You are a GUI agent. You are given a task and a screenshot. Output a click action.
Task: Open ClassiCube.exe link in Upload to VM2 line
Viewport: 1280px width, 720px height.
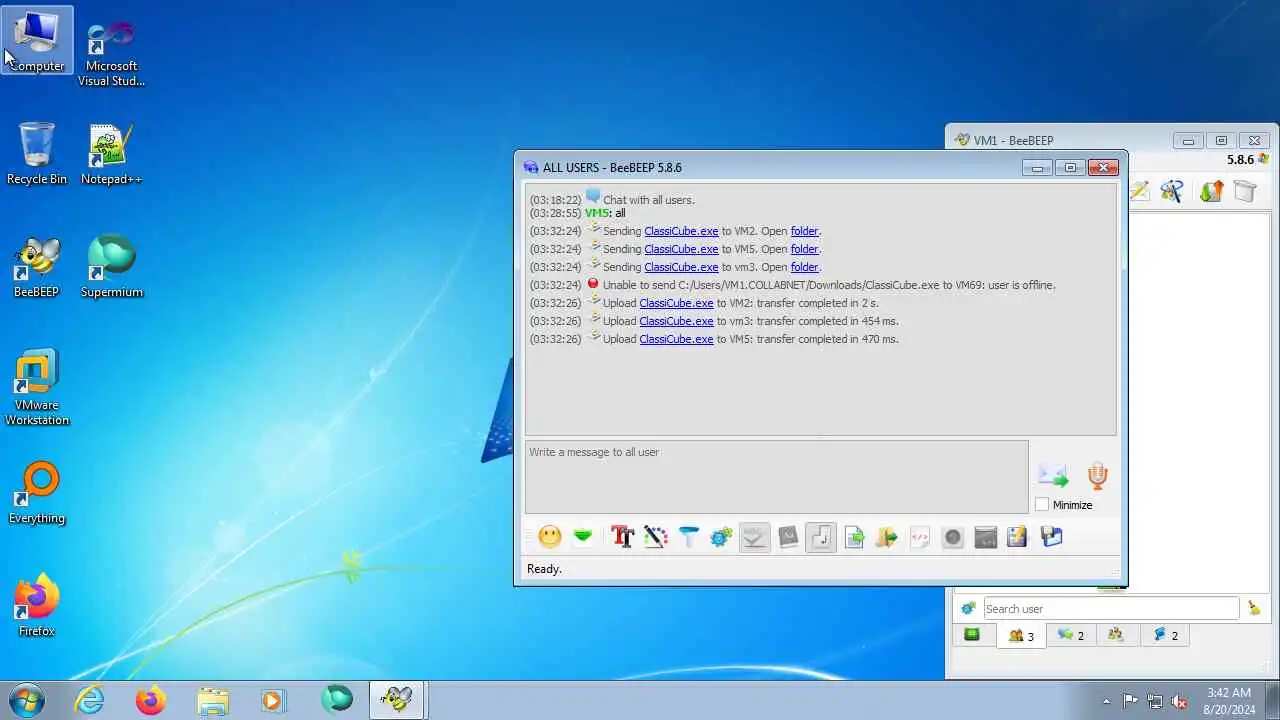pyautogui.click(x=676, y=303)
